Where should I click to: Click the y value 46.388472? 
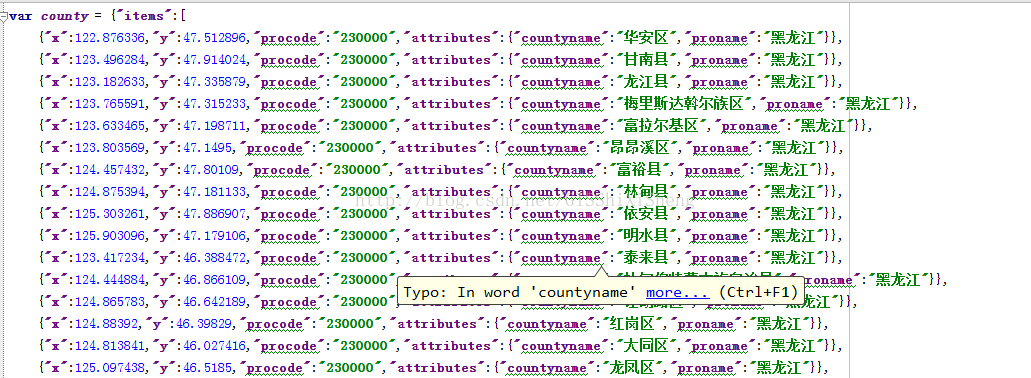[214, 258]
